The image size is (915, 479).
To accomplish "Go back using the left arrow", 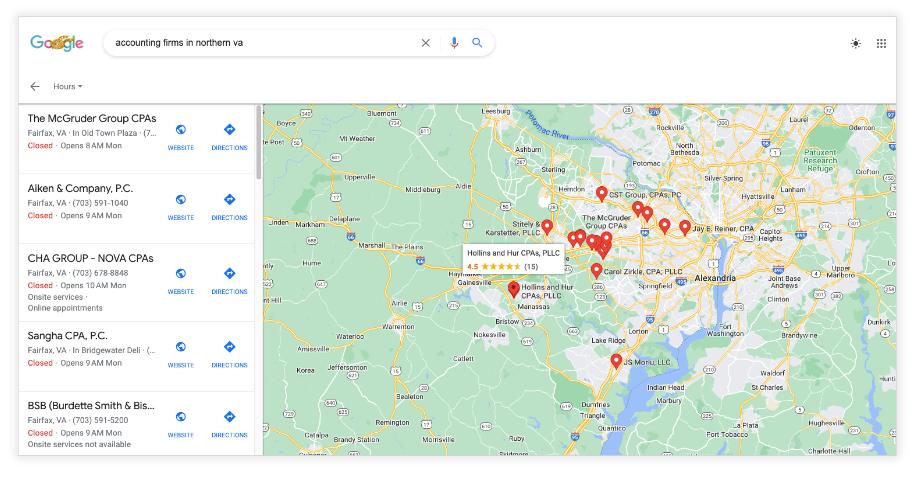I will (x=35, y=86).
